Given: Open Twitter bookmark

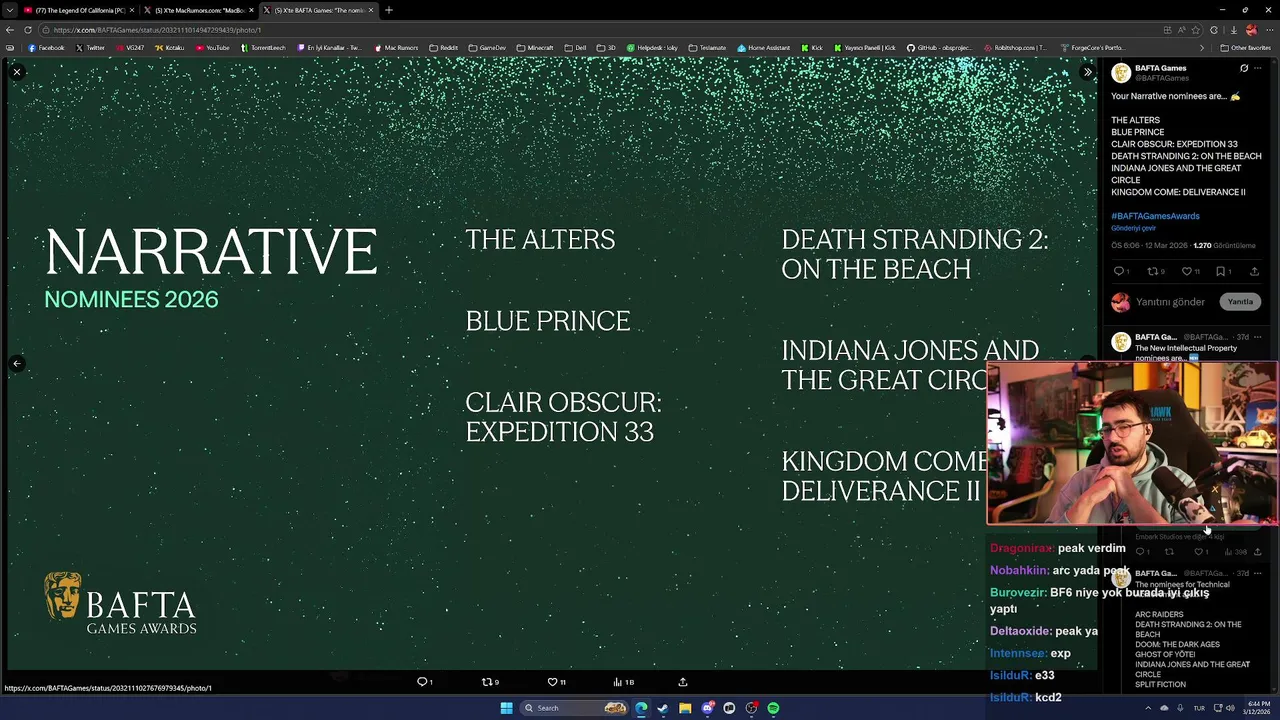Looking at the screenshot, I should tap(90, 48).
